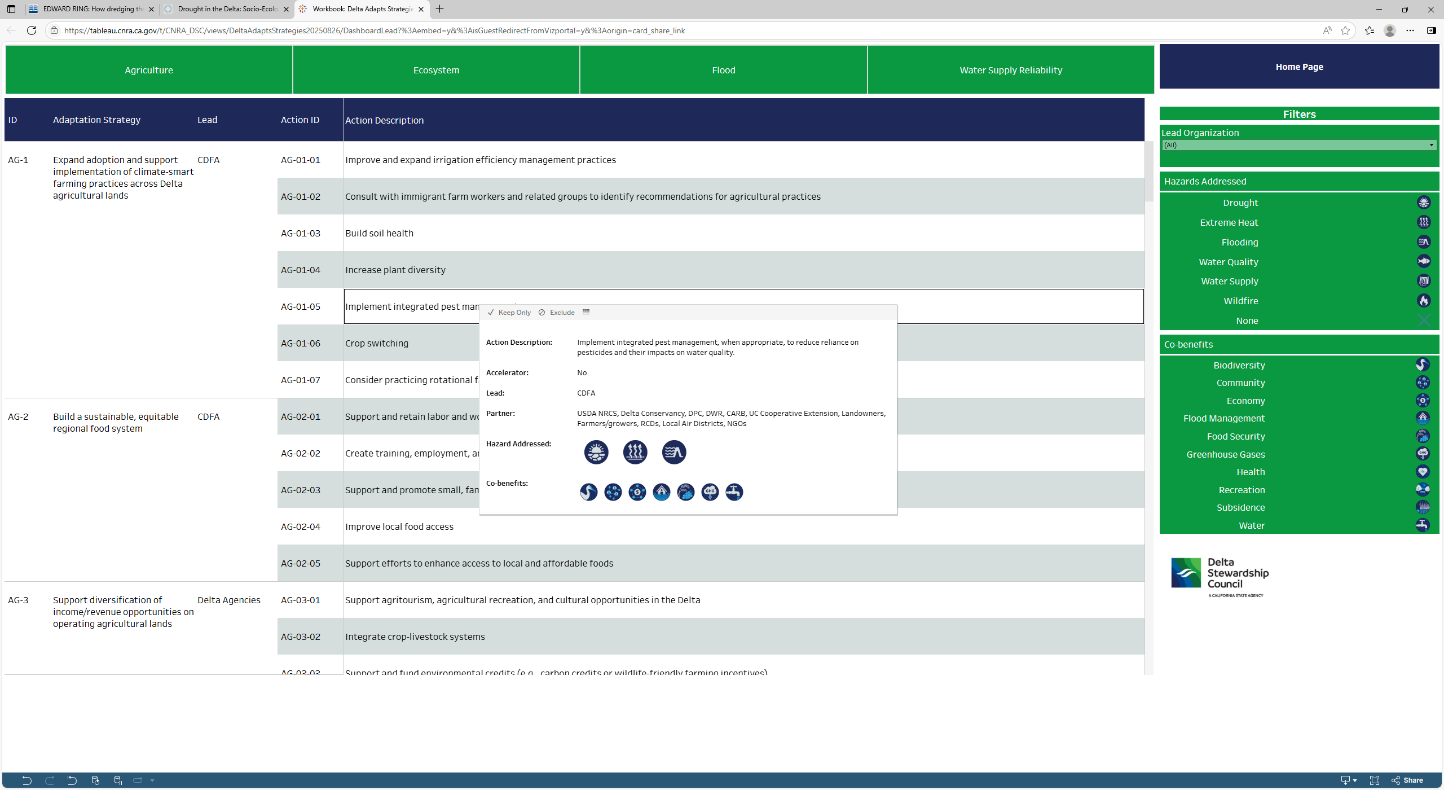
Task: Click the Water Quality fish icon
Action: click(x=1423, y=262)
